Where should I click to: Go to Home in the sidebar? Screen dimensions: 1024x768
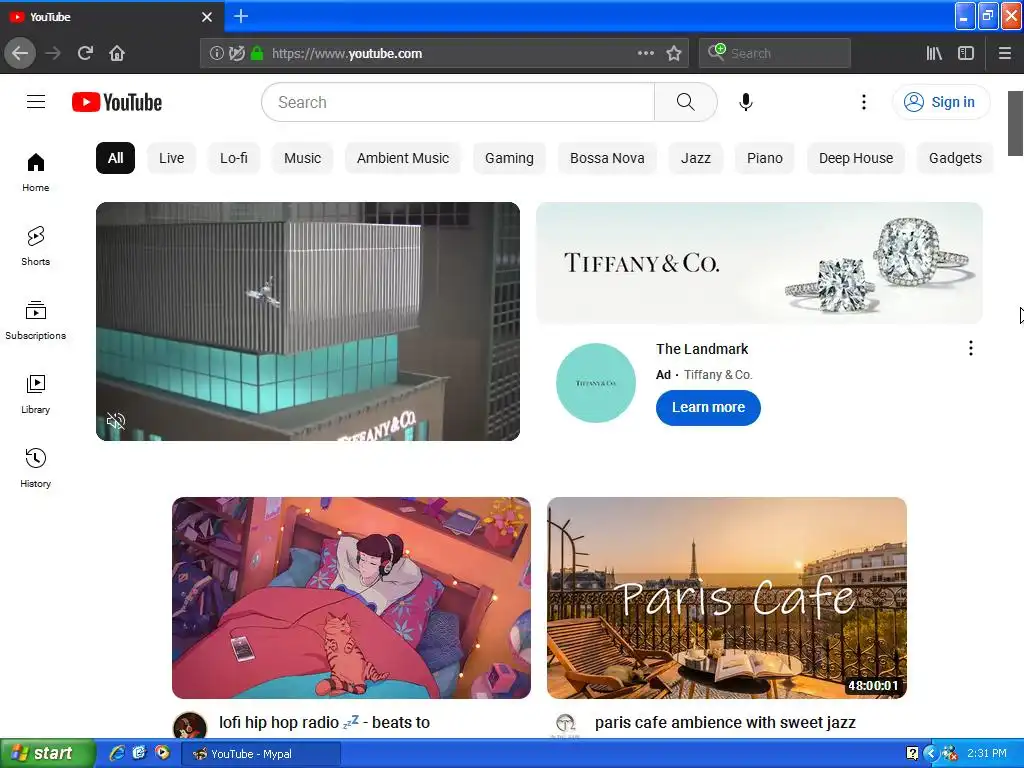point(35,172)
